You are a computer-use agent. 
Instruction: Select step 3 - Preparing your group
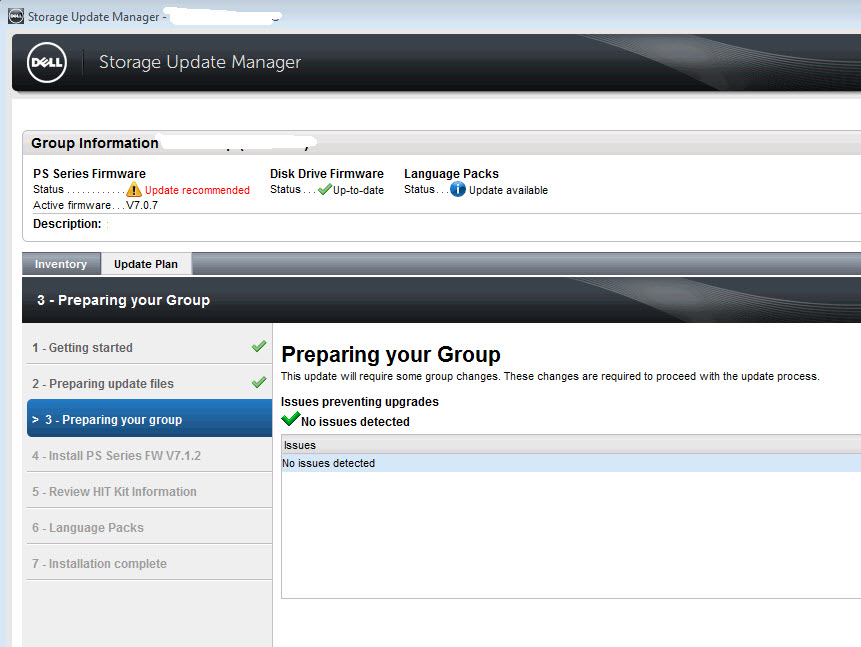[x=149, y=419]
